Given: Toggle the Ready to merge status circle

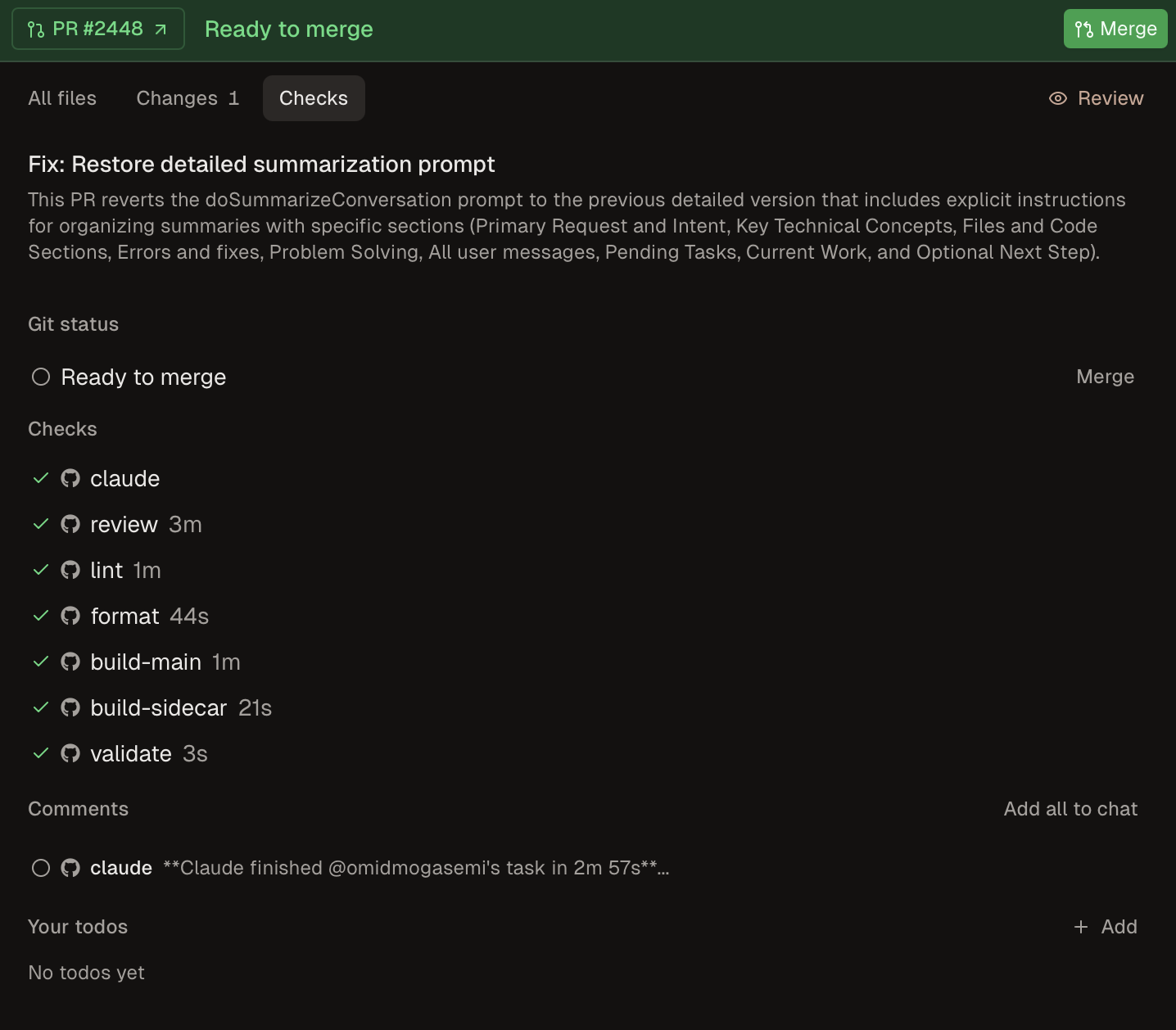Looking at the screenshot, I should point(41,377).
